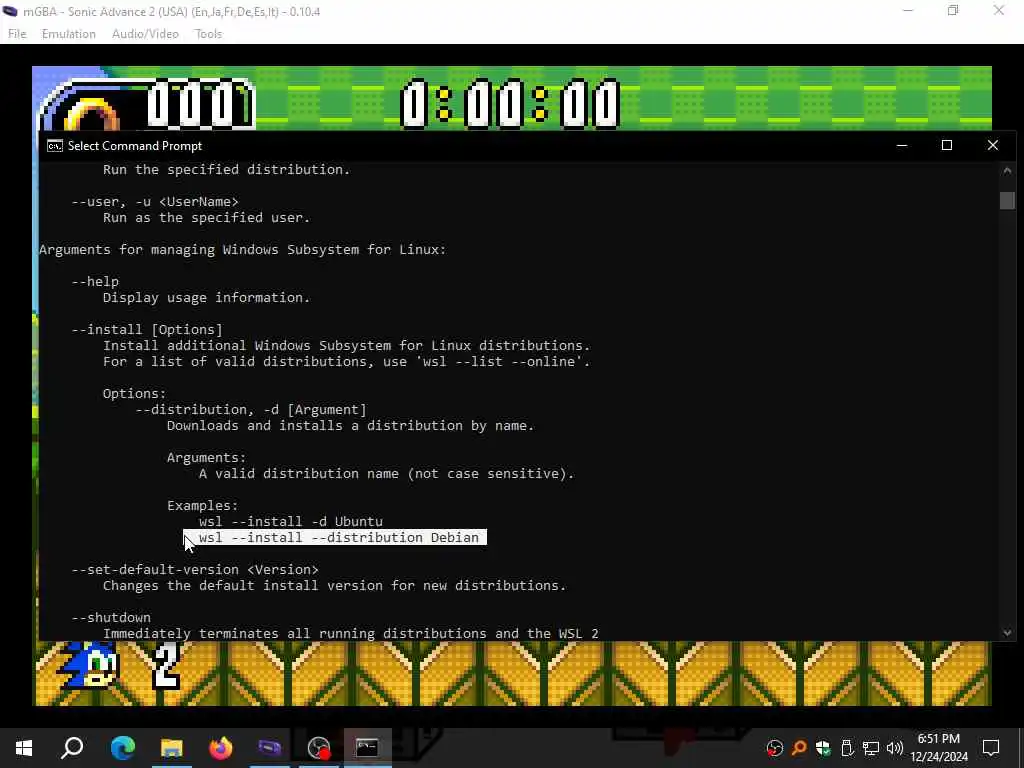Click highlighted 'wsl --install --distribution Debian' line
Screen dimensions: 1024x768
[335, 537]
